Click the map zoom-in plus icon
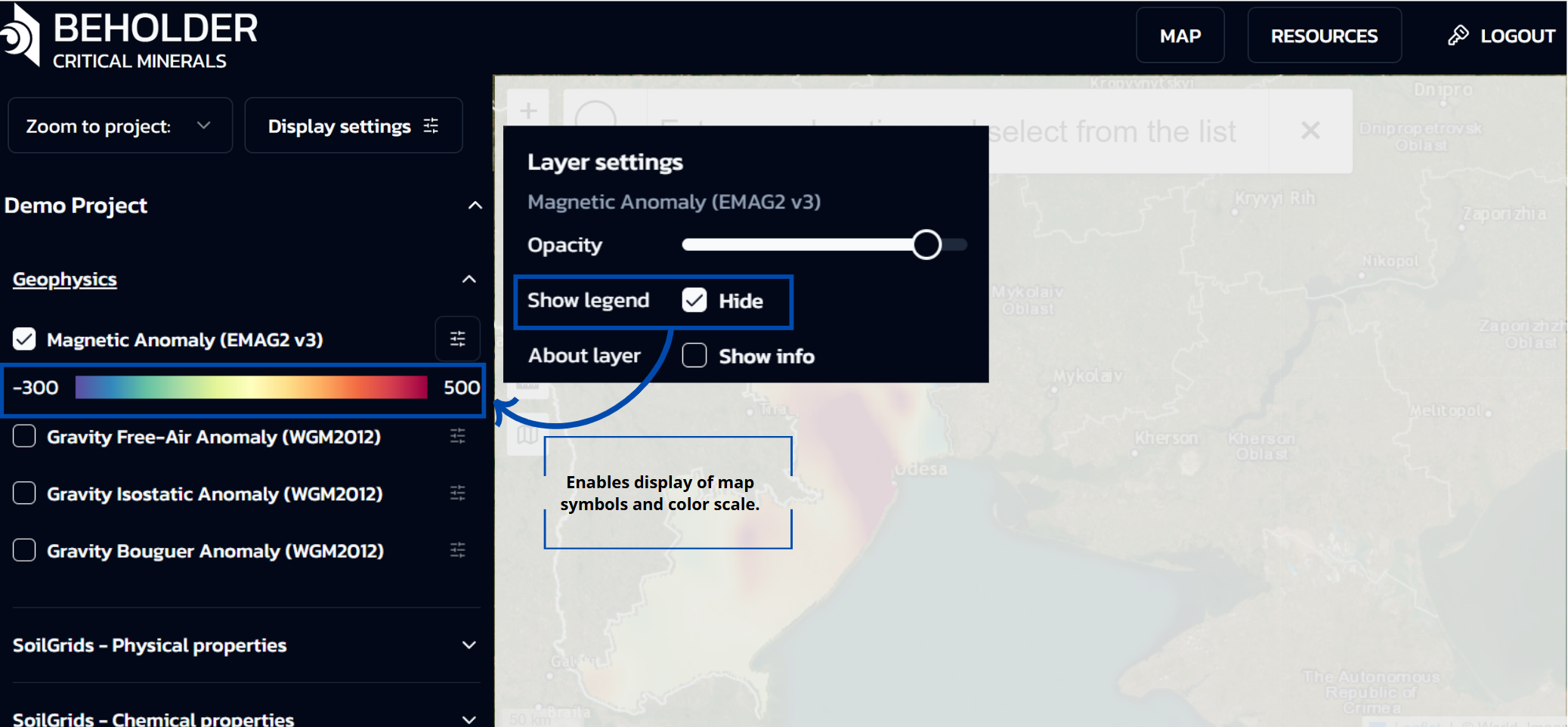 (x=529, y=110)
